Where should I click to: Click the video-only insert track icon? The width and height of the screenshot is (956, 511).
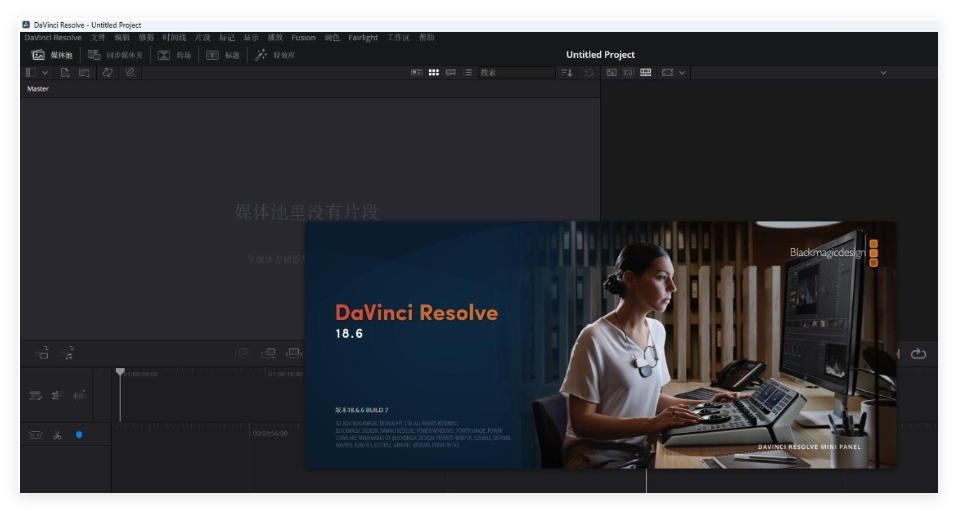pos(42,352)
